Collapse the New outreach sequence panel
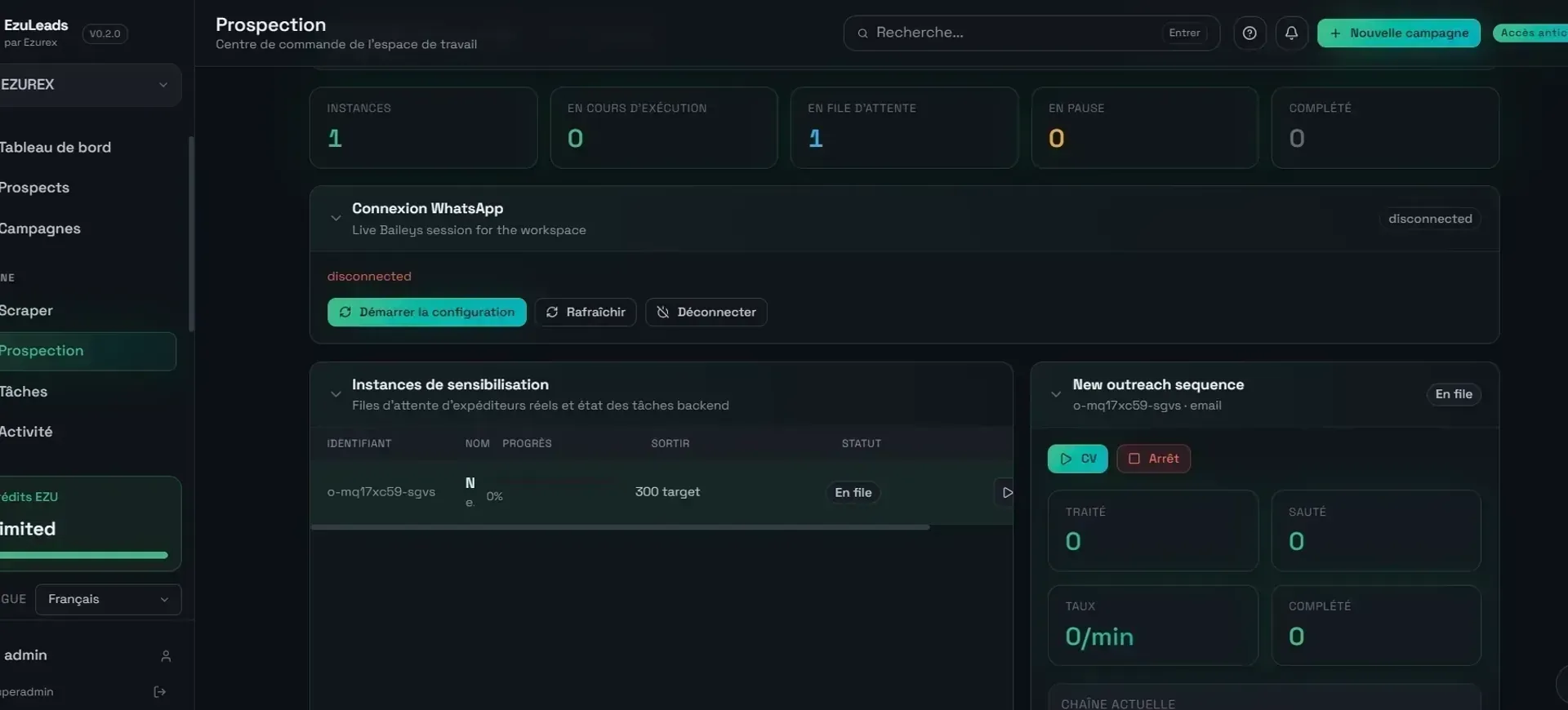The image size is (1568, 710). click(1056, 394)
